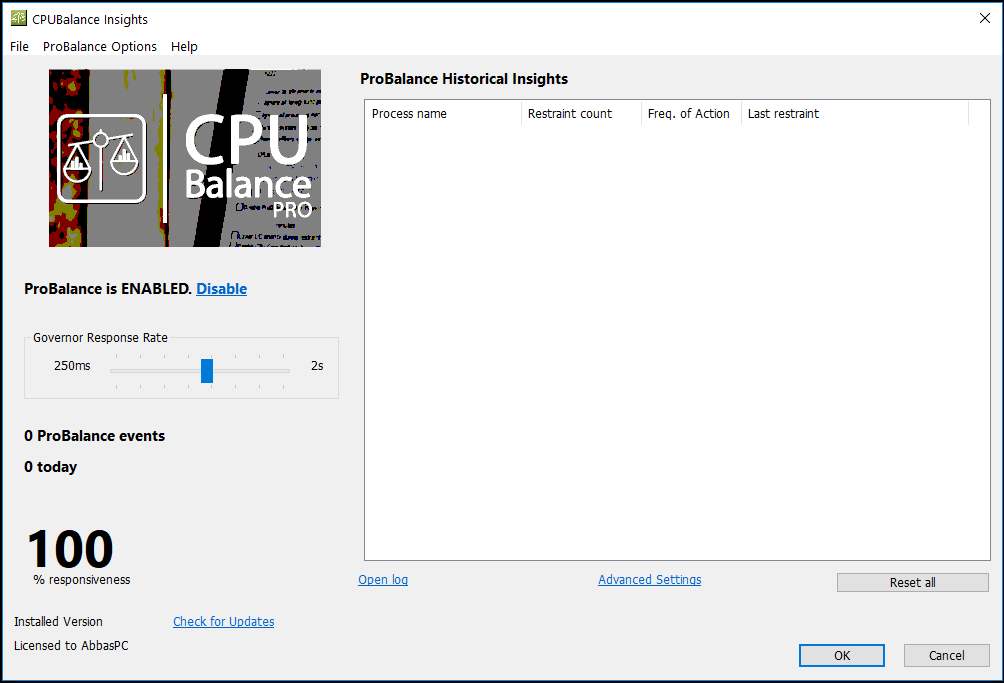1004x683 pixels.
Task: Open the Help menu
Action: [x=184, y=47]
